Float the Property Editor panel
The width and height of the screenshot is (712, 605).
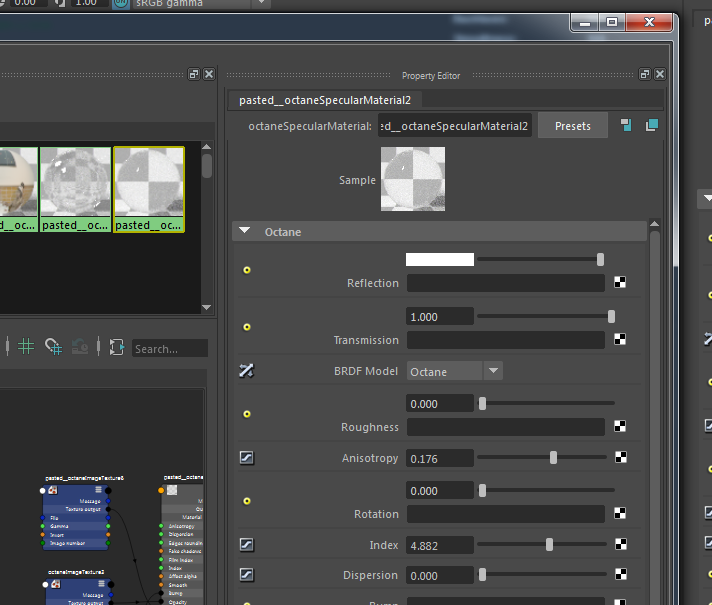[x=645, y=74]
